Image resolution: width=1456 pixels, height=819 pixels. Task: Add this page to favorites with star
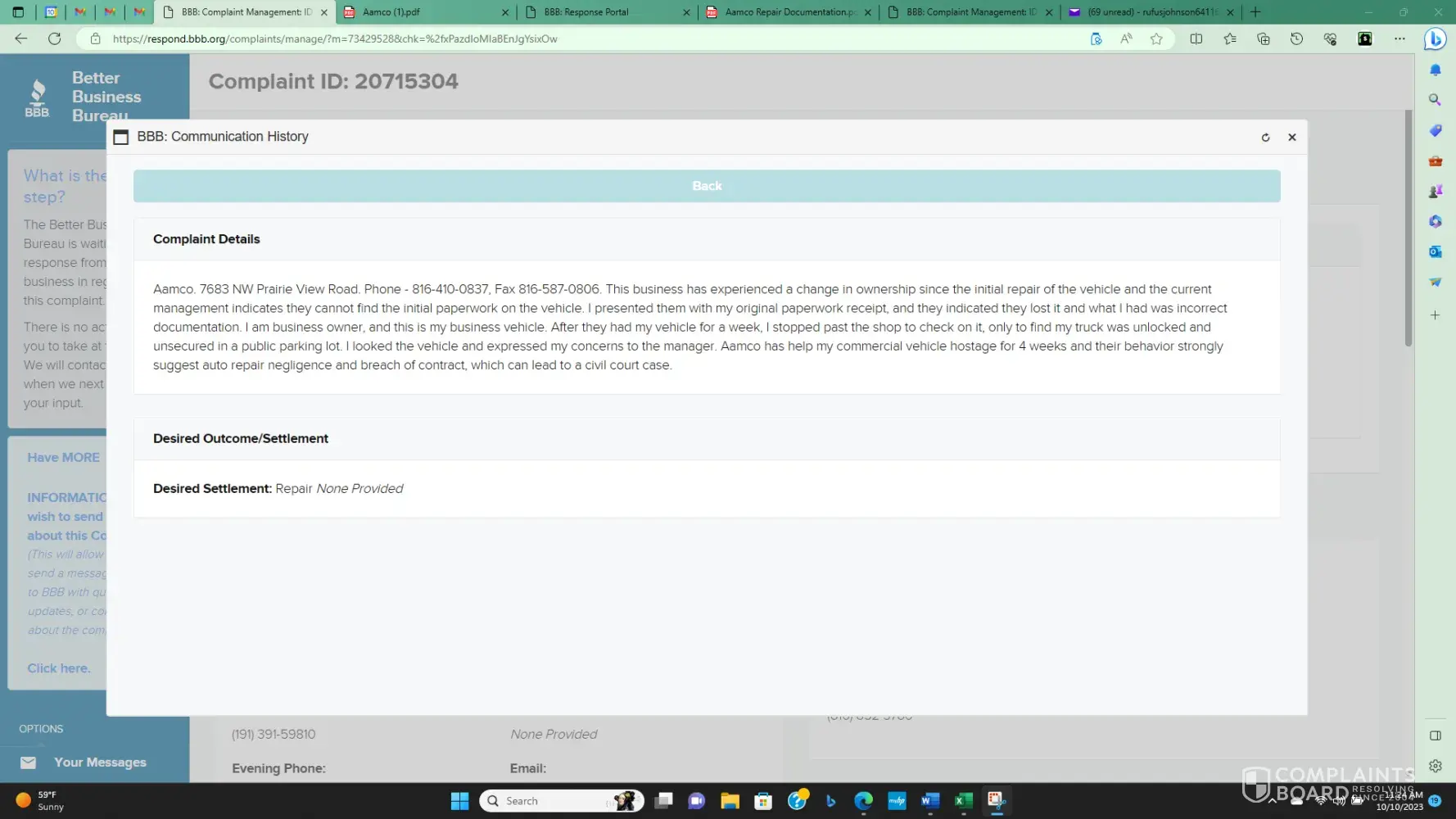pyautogui.click(x=1156, y=38)
